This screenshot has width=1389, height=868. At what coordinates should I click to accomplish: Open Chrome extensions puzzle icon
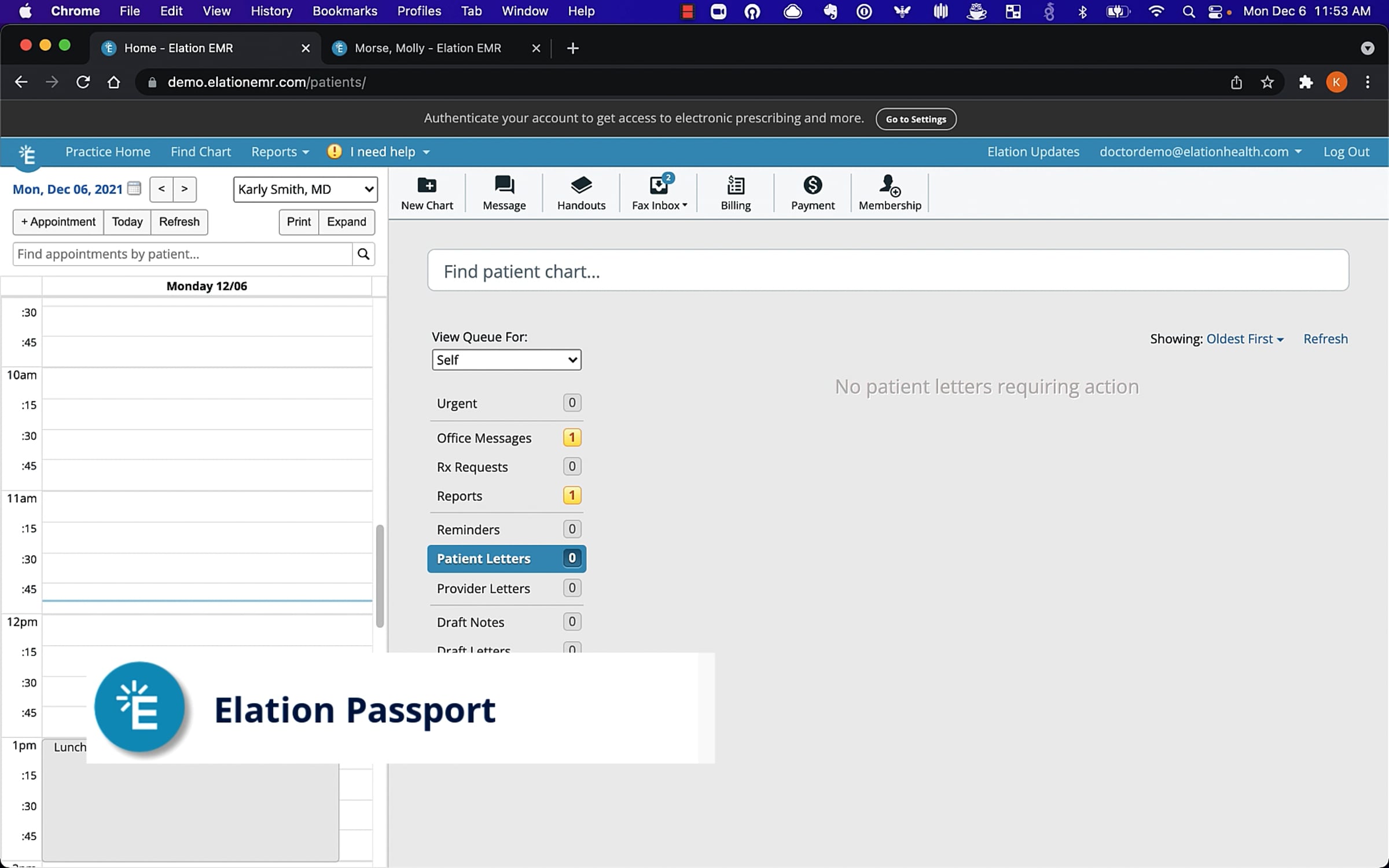click(x=1306, y=82)
